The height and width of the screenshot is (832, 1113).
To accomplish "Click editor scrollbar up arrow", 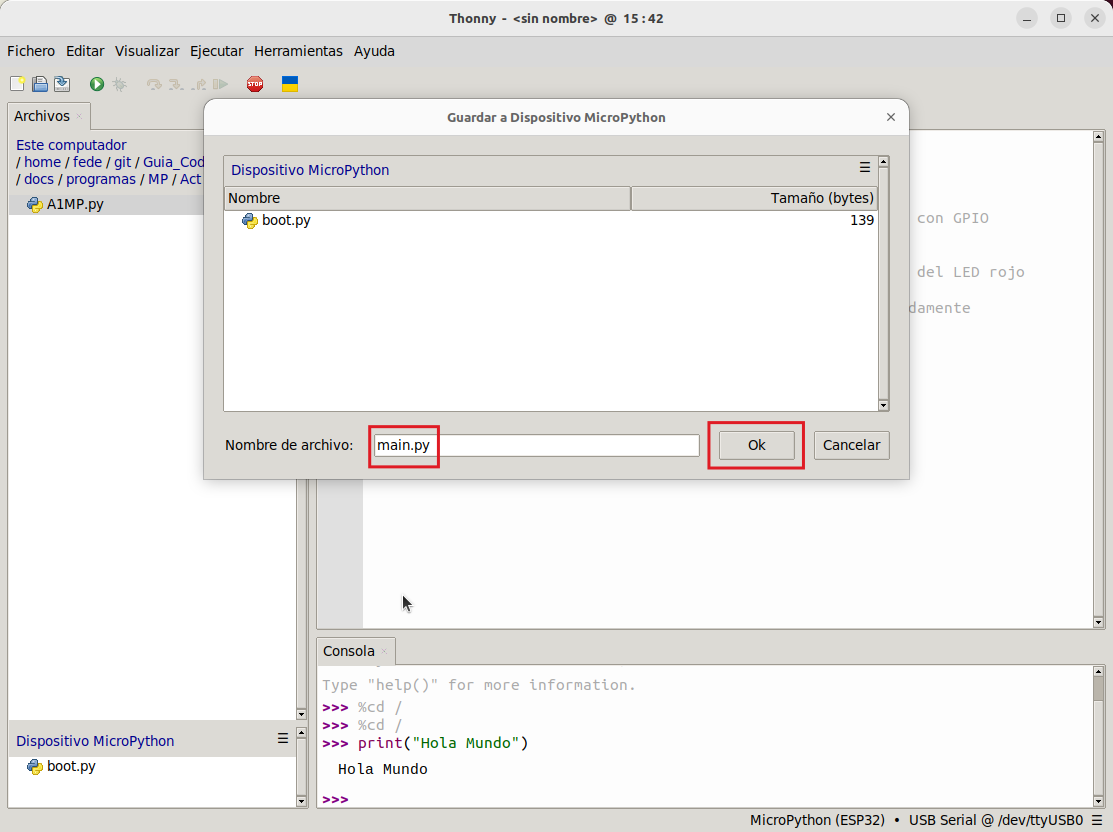I will click(x=1099, y=136).
